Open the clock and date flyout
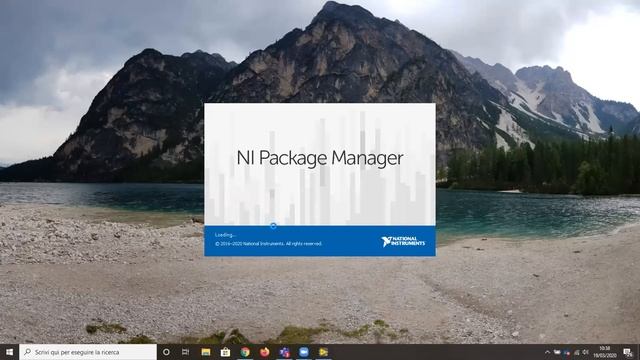 point(604,352)
